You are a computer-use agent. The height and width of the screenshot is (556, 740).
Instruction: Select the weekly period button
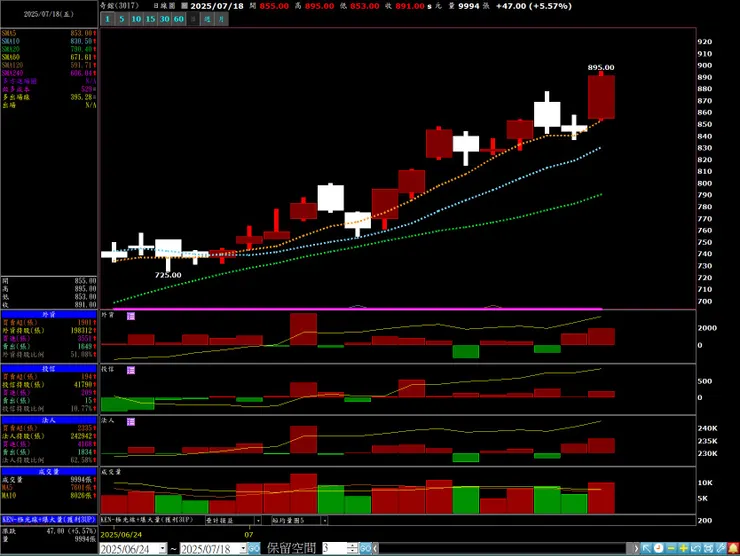pyautogui.click(x=207, y=19)
